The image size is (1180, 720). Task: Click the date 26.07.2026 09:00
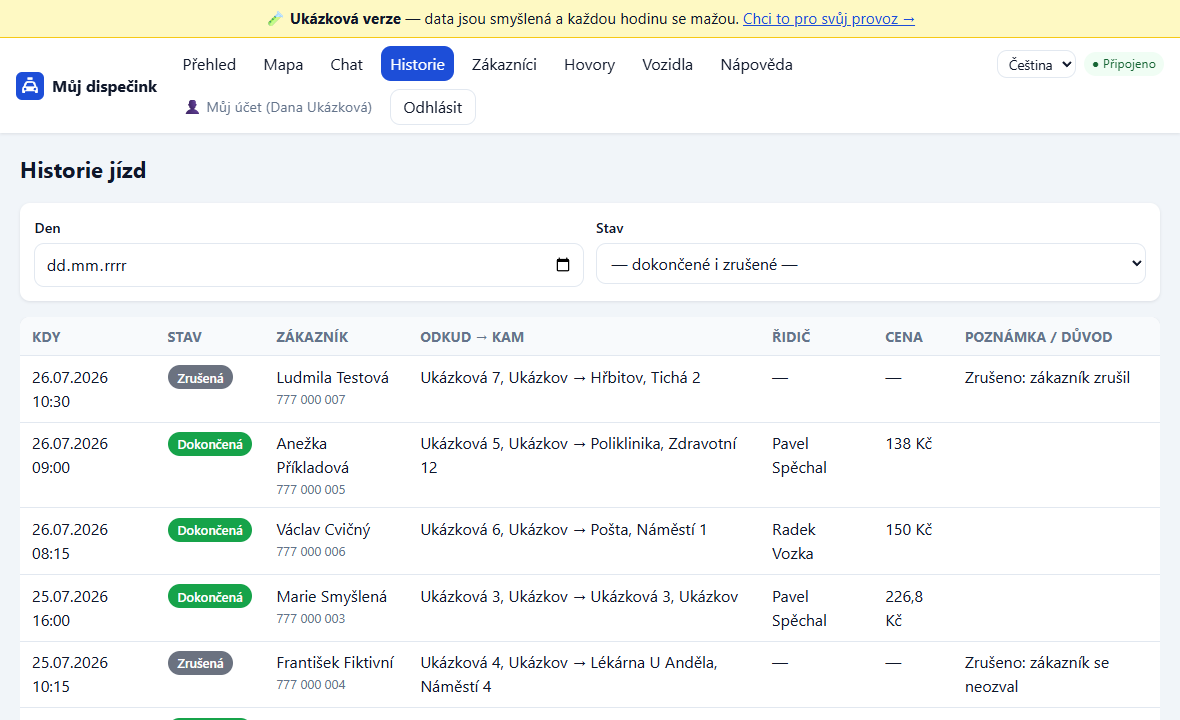(70, 456)
